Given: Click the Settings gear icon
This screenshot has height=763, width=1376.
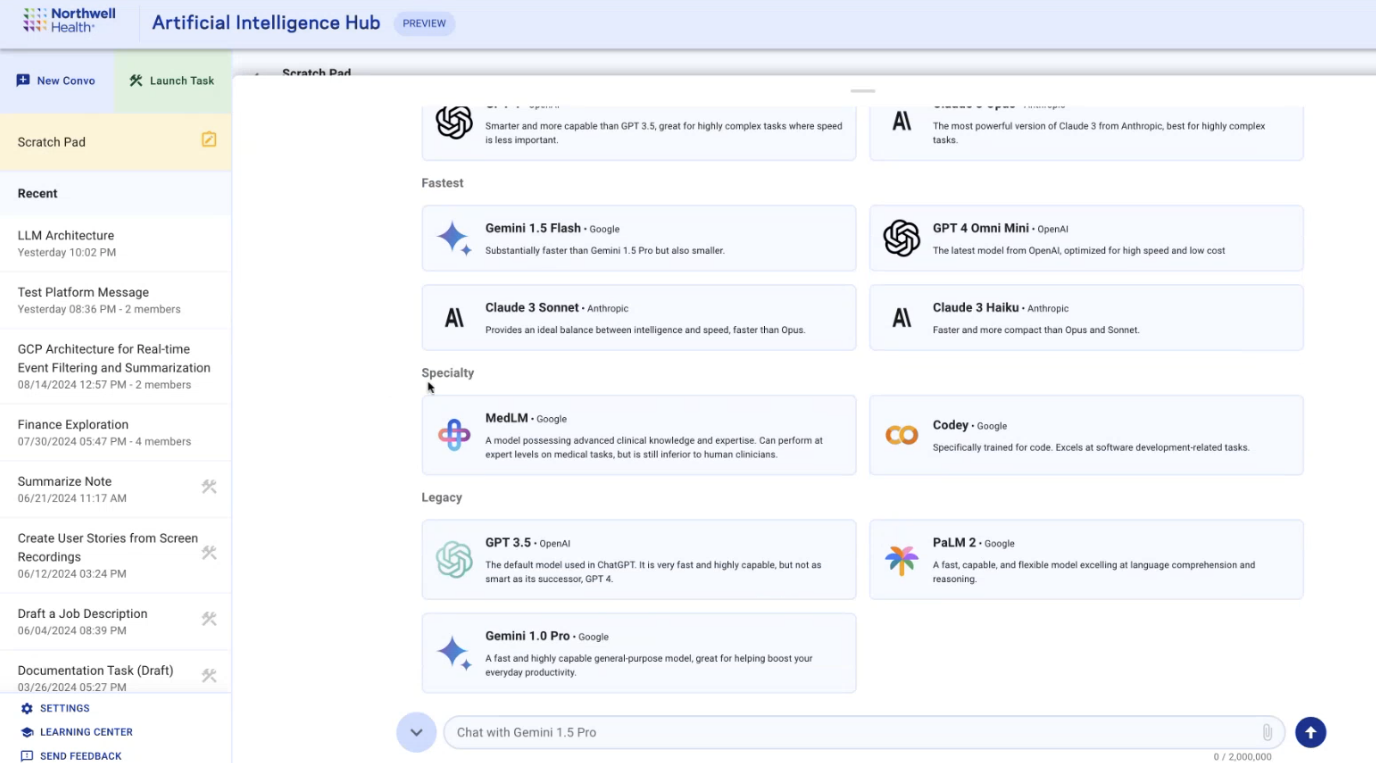Looking at the screenshot, I should pyautogui.click(x=27, y=708).
